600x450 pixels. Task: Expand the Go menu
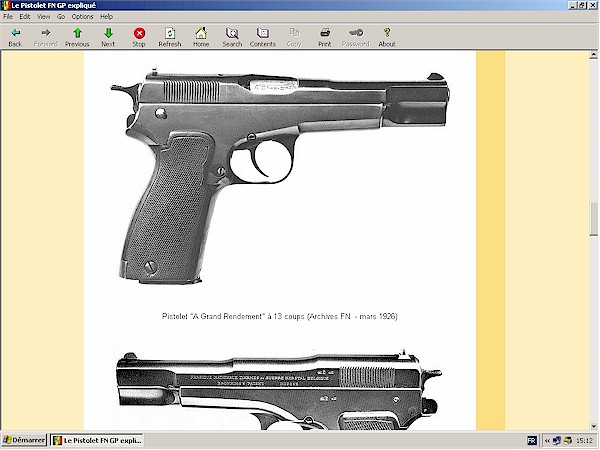61,17
